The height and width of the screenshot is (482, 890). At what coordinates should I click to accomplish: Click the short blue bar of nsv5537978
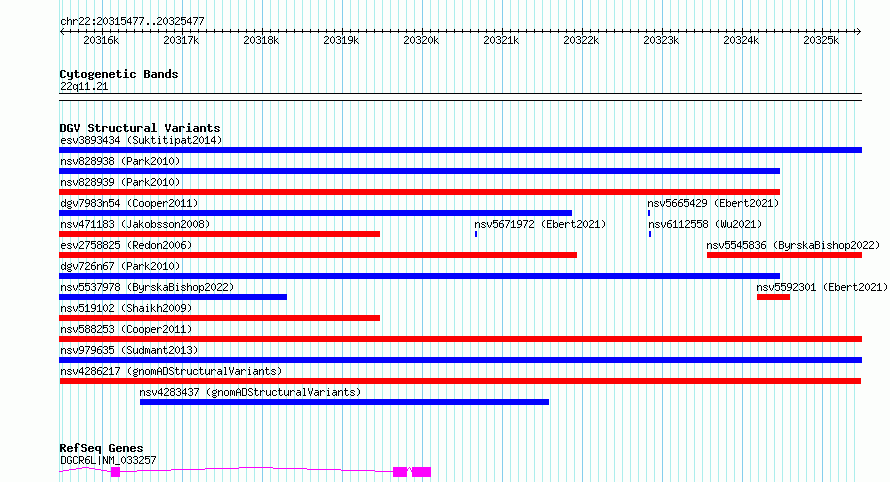click(173, 297)
